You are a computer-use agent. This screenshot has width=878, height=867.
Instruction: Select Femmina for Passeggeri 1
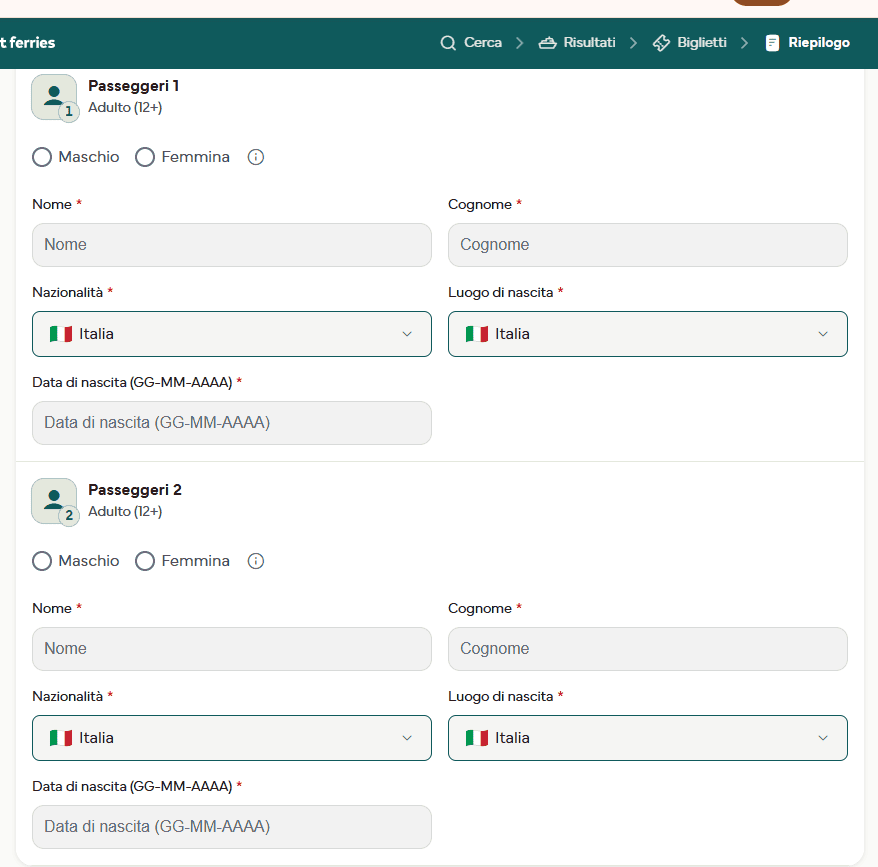(x=145, y=157)
